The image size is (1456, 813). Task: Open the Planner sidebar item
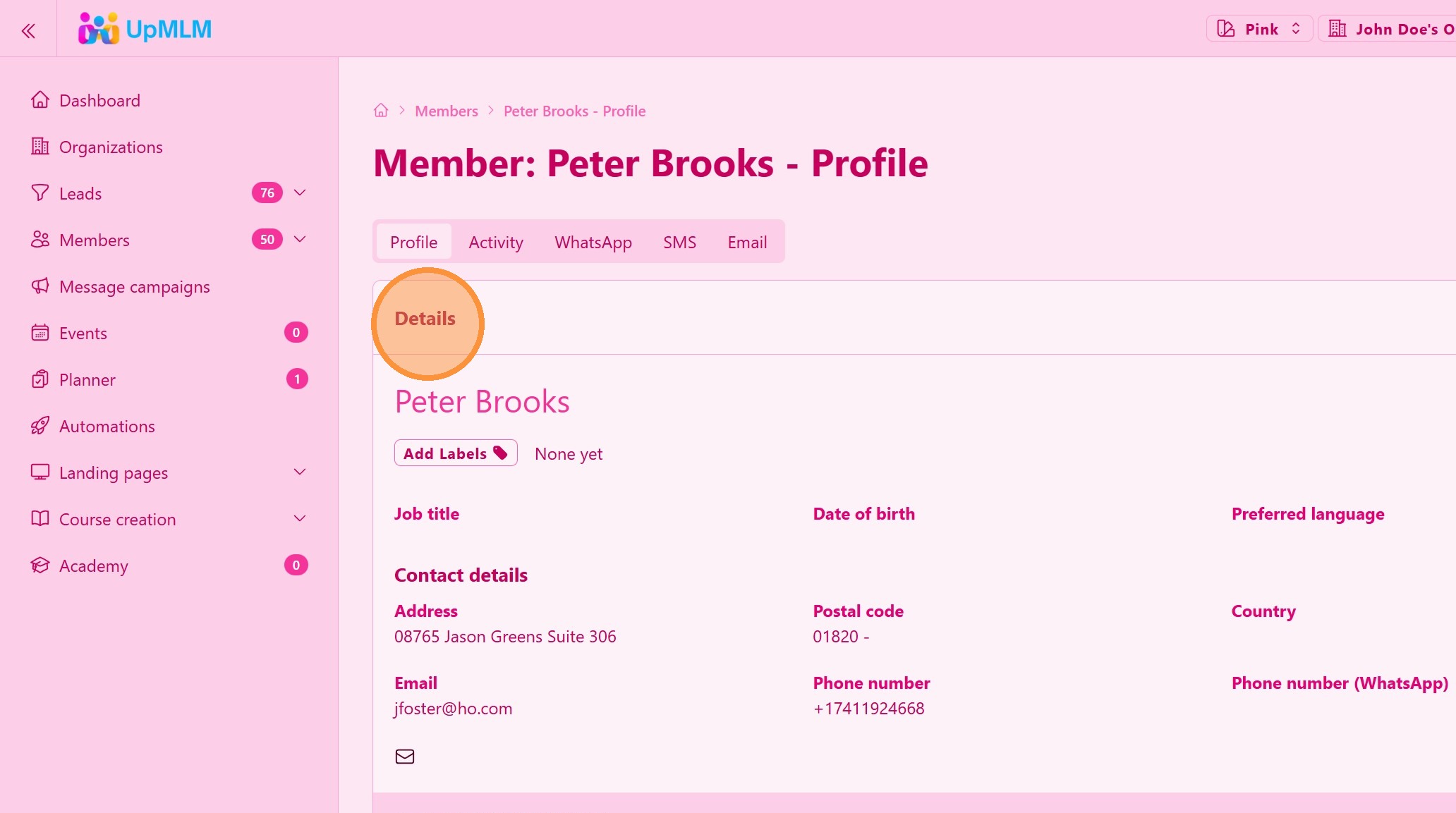pos(87,379)
